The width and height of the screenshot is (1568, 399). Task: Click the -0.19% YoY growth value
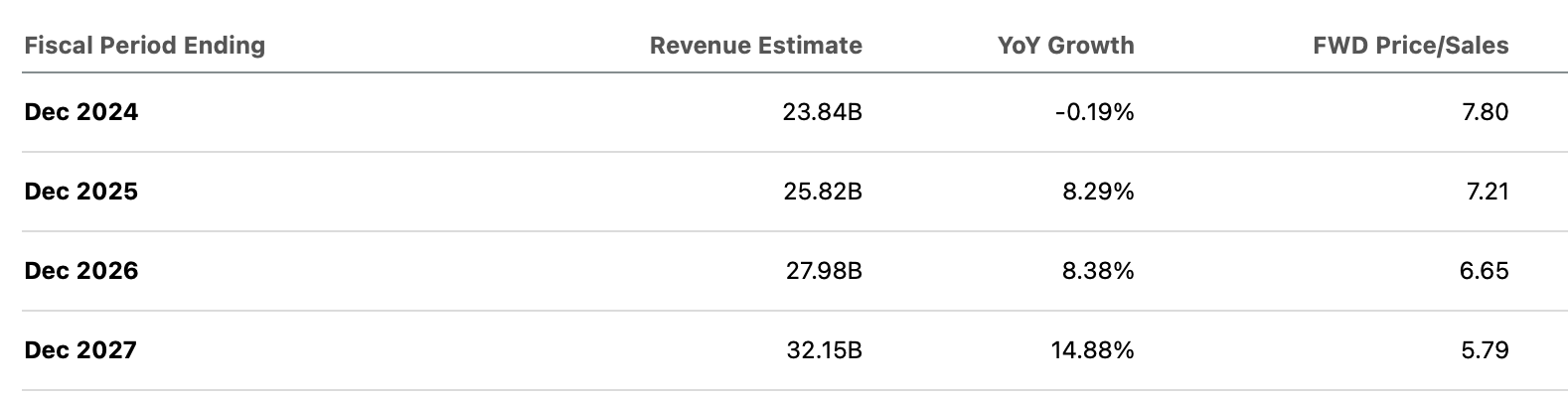pos(1094,112)
